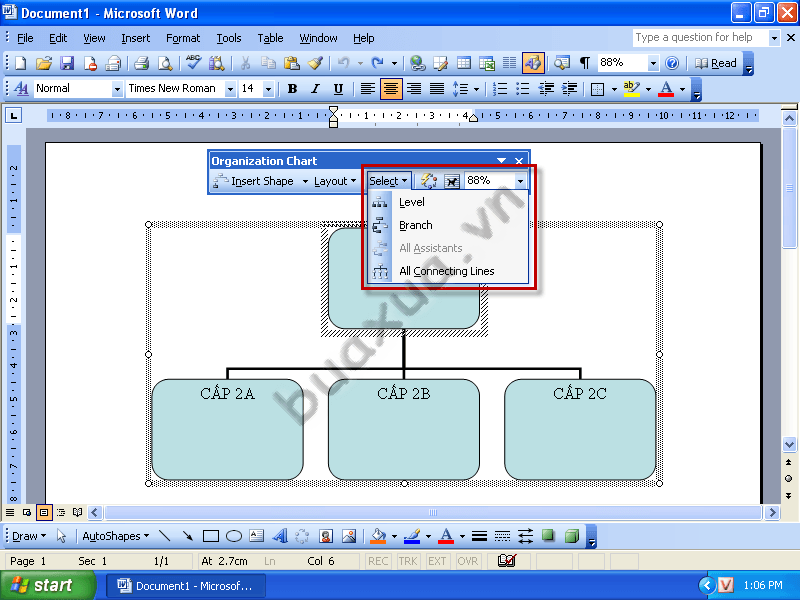The image size is (800, 600).
Task: Create a new blank document
Action: 21,63
